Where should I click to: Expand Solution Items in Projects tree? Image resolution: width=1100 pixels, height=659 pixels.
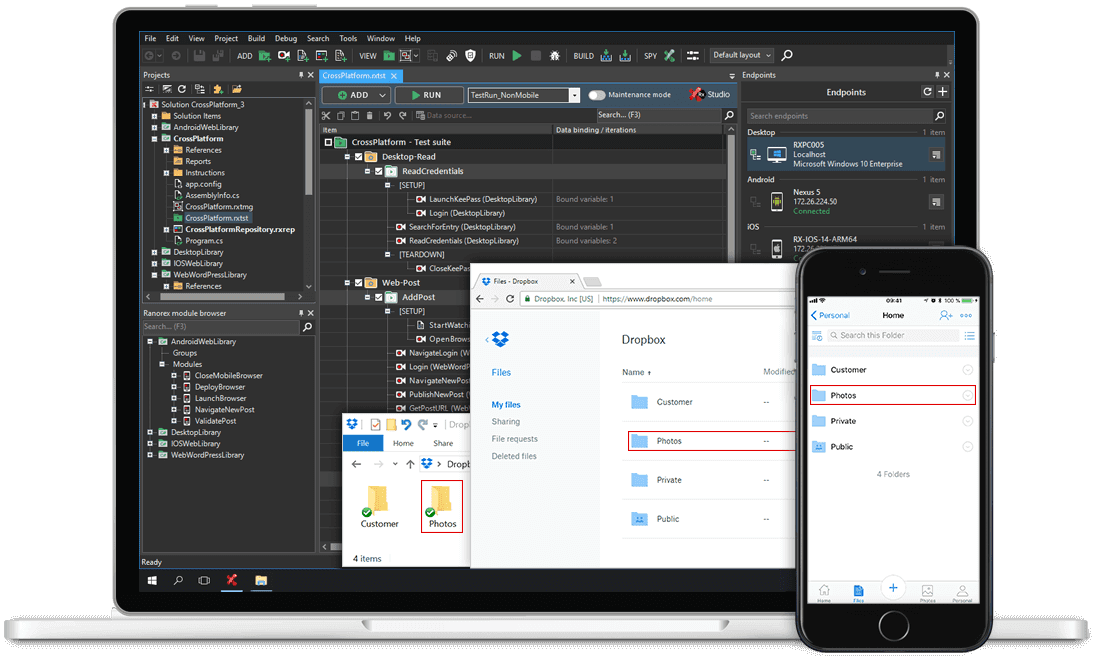pos(154,117)
